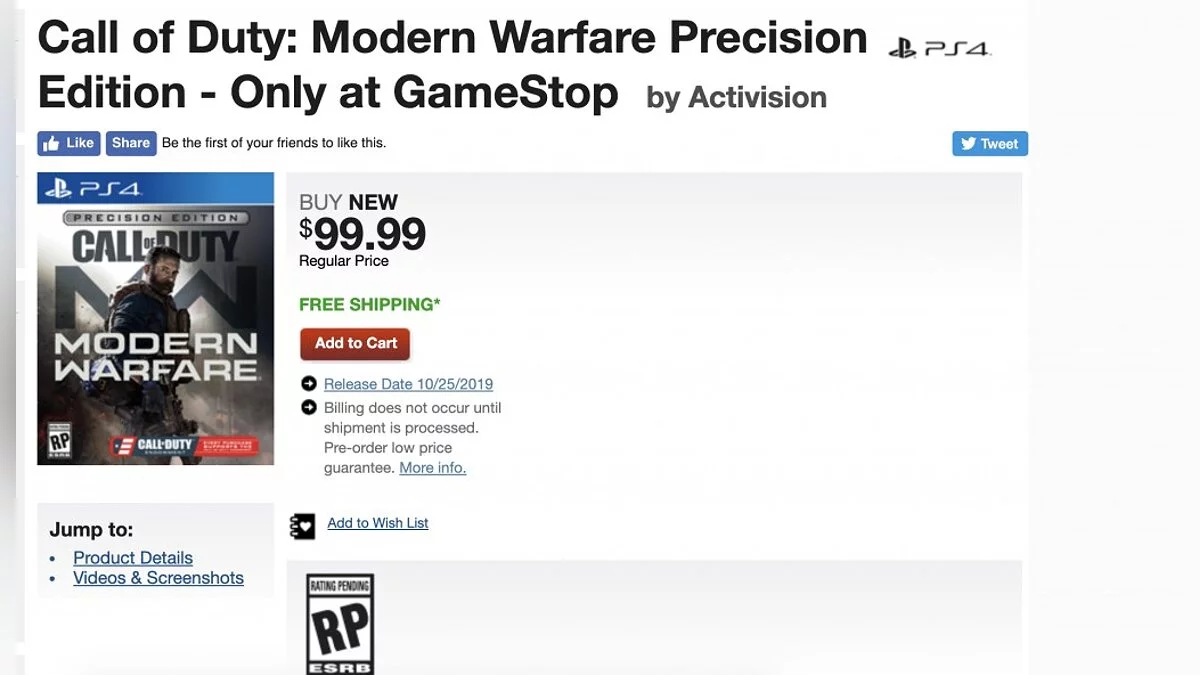Screen dimensions: 1200x675
Task: Jump to Videos & Screenshots section
Action: point(158,578)
